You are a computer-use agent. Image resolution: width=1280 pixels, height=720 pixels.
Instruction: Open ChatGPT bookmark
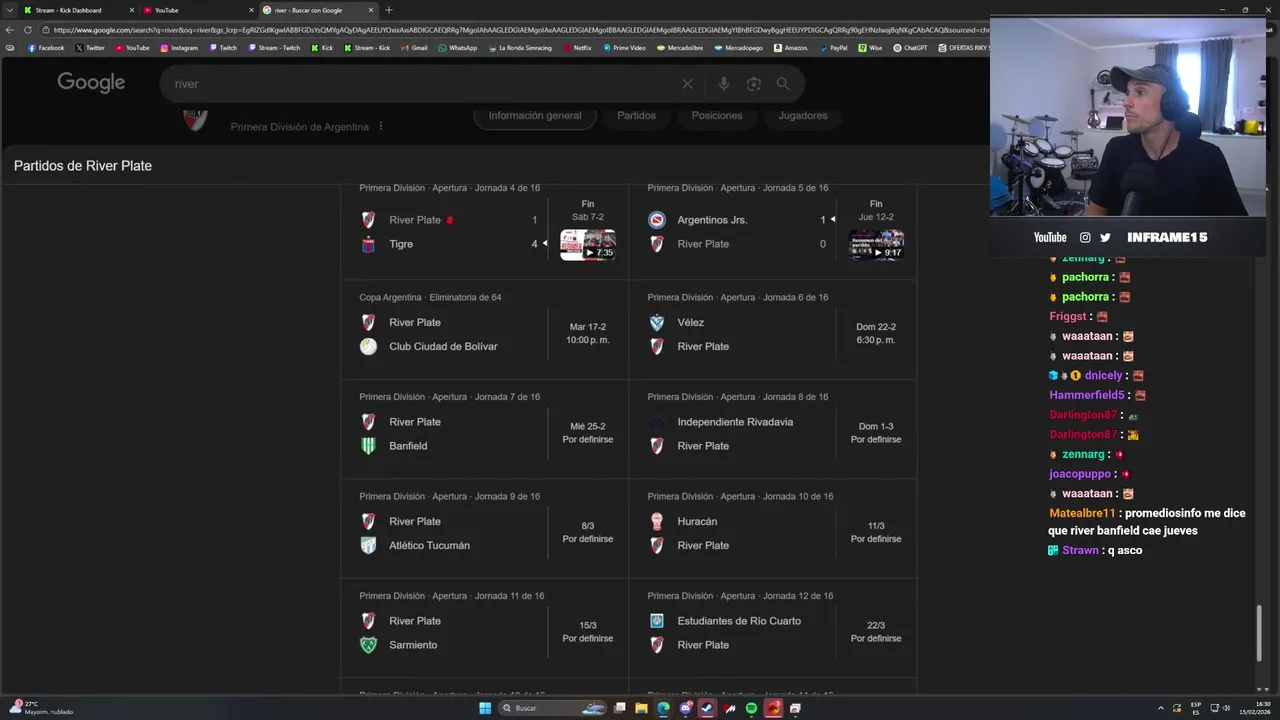(x=910, y=48)
